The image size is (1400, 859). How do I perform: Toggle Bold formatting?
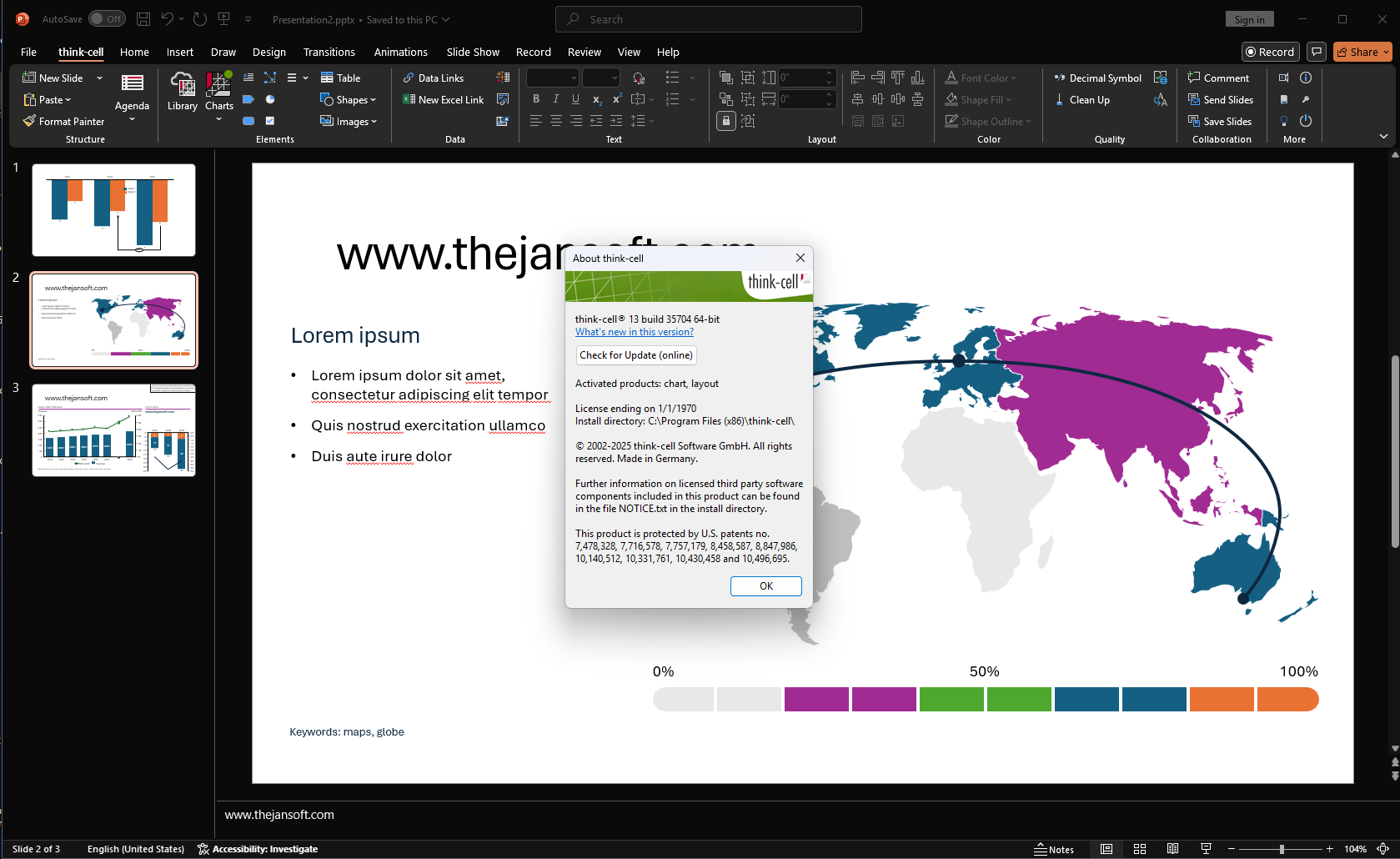click(x=536, y=99)
